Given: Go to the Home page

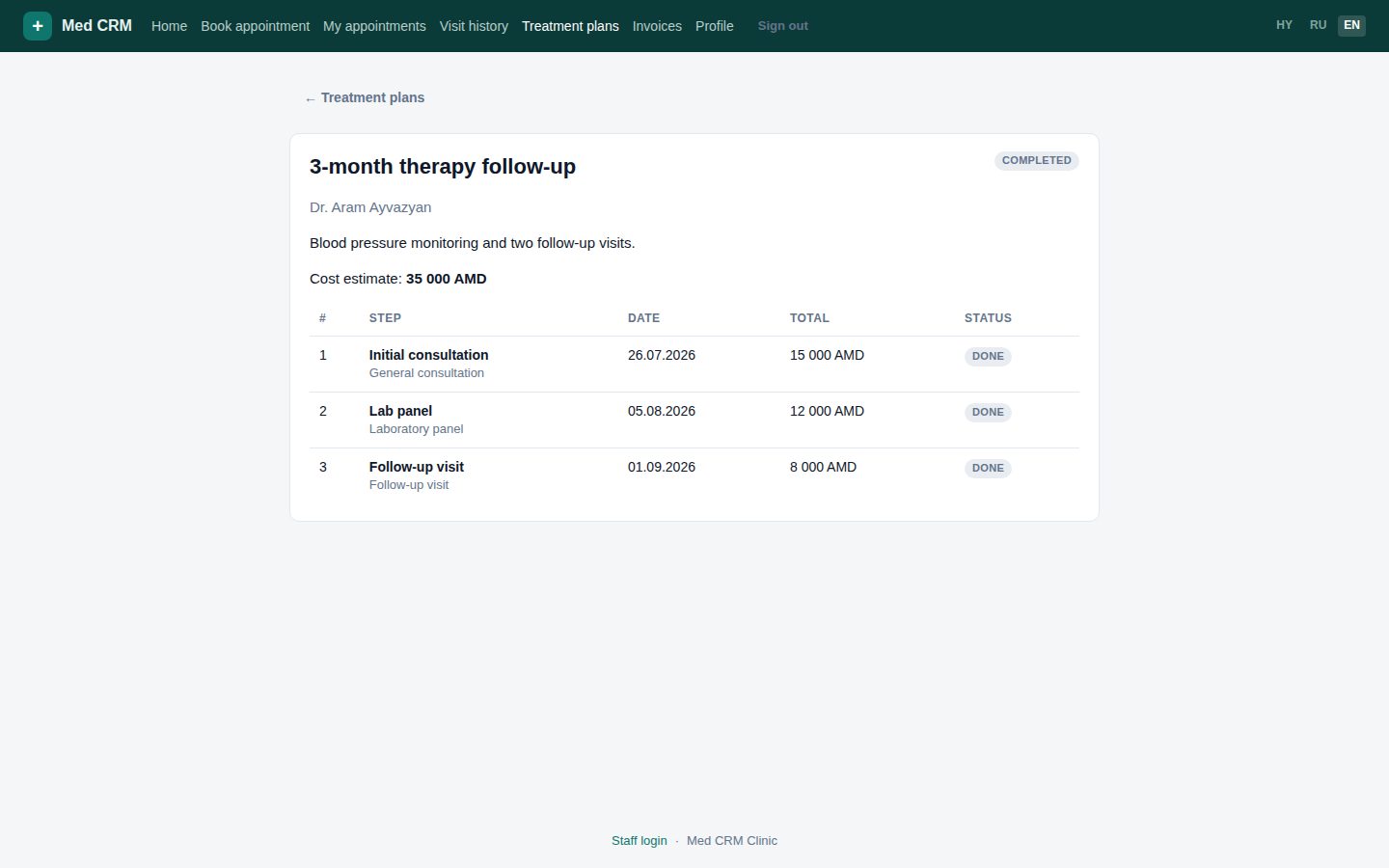Looking at the screenshot, I should [169, 26].
